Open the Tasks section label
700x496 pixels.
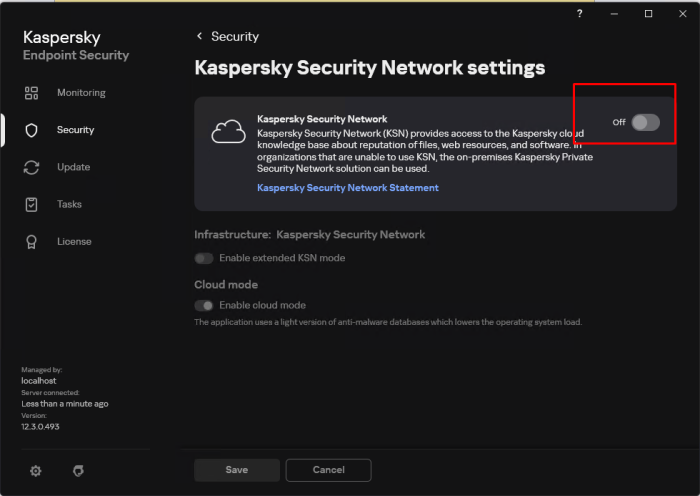[69, 204]
